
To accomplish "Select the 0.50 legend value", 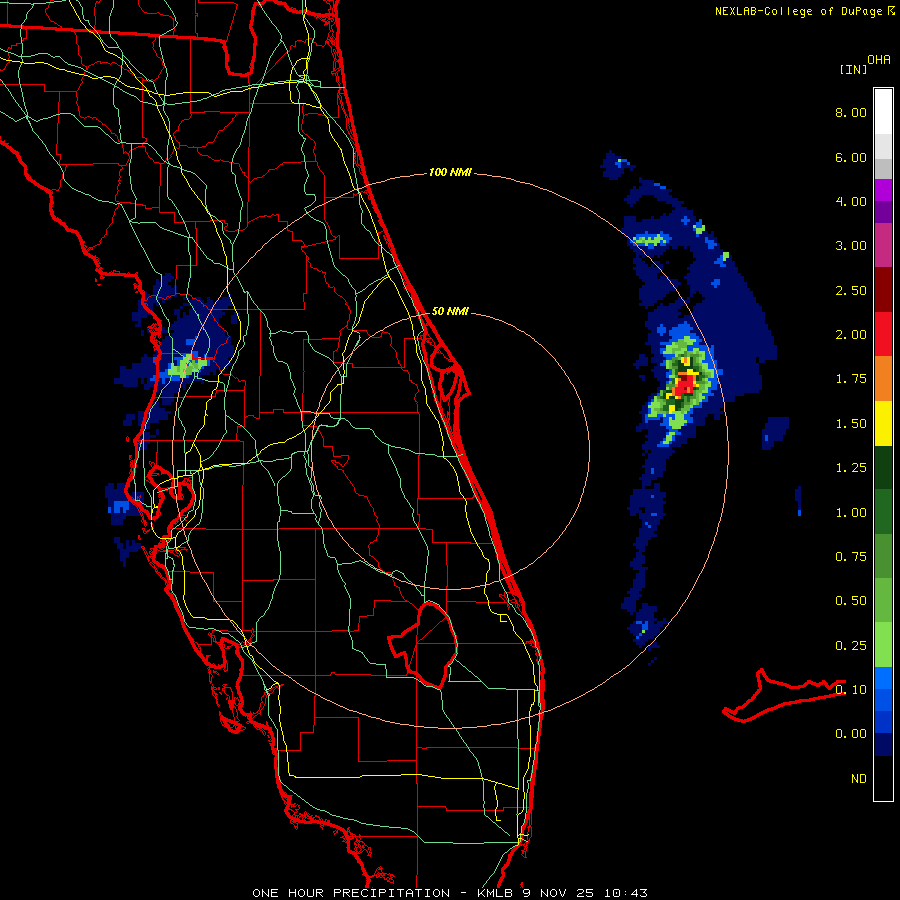I will [851, 601].
